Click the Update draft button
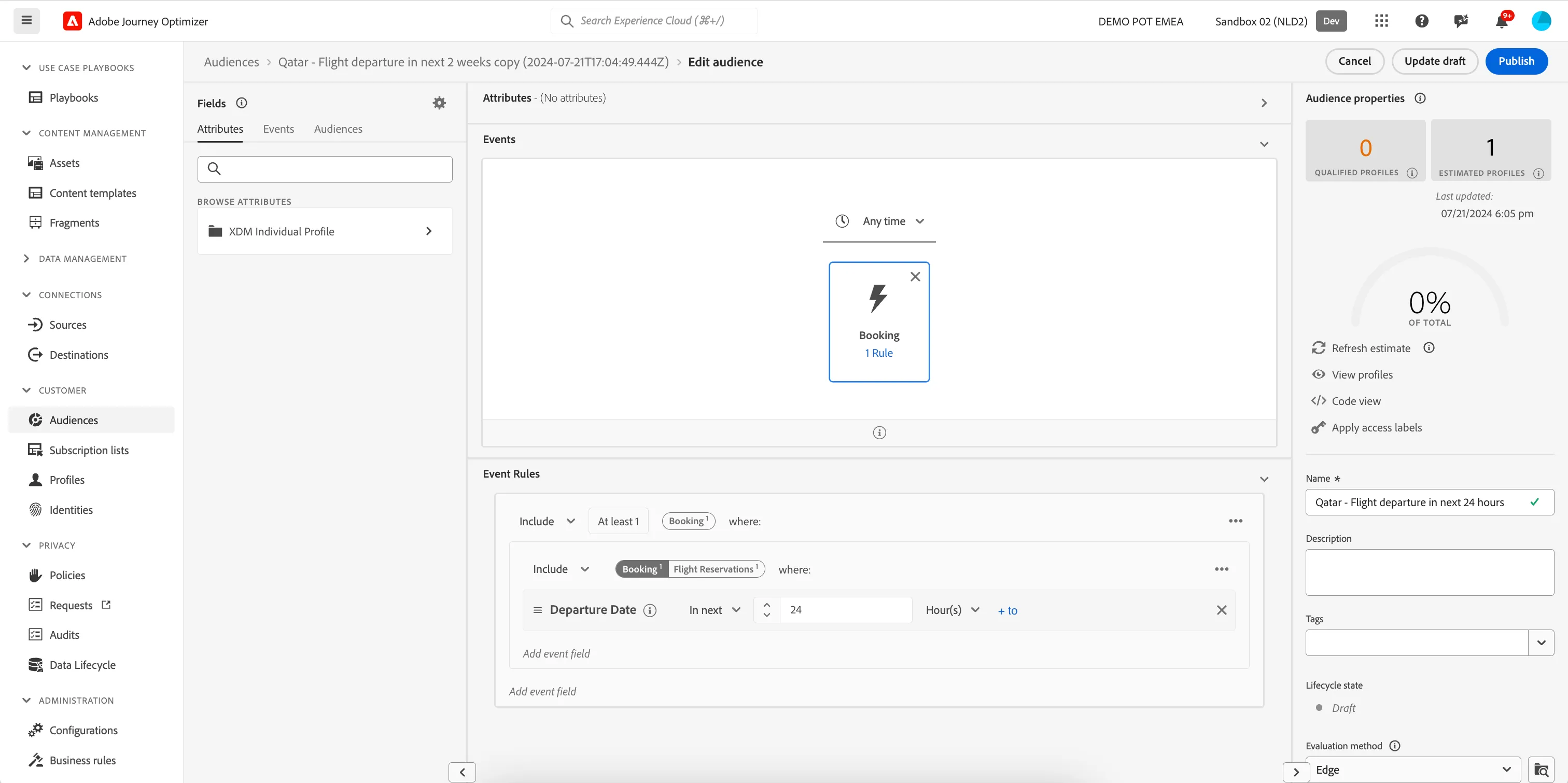Image resolution: width=1568 pixels, height=783 pixels. pos(1434,61)
